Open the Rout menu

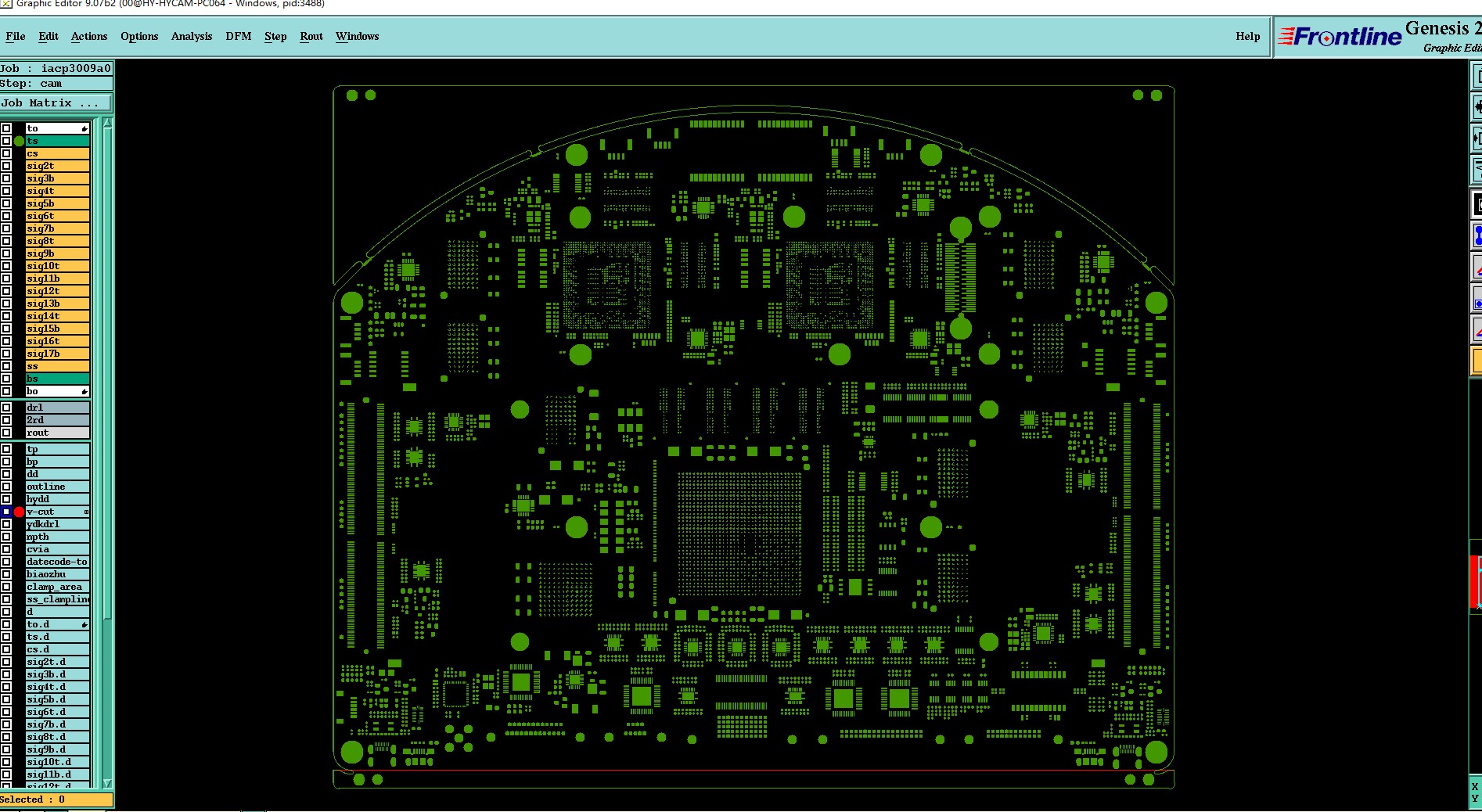tap(311, 36)
